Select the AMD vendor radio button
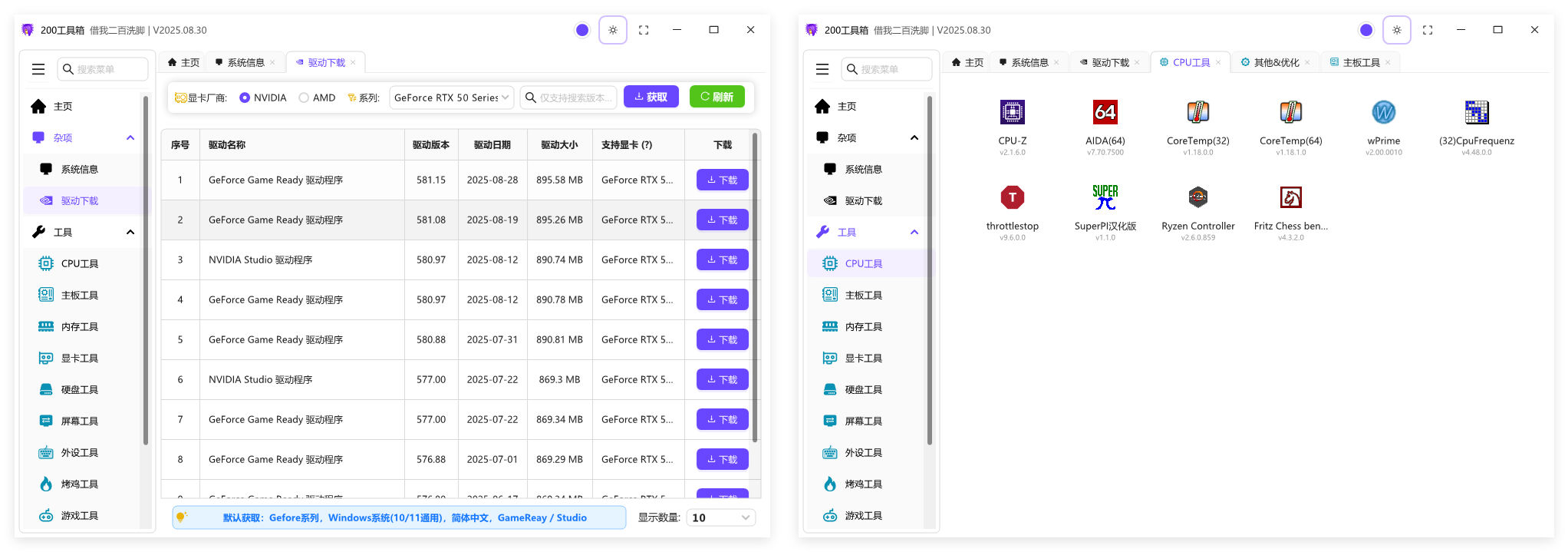The width and height of the screenshot is (1568, 552). point(304,98)
